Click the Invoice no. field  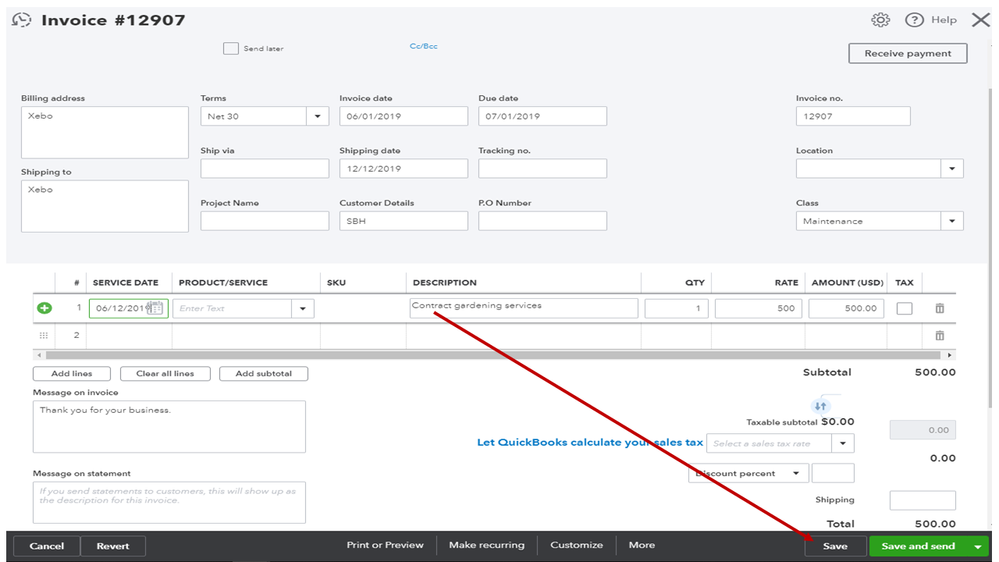(x=852, y=116)
